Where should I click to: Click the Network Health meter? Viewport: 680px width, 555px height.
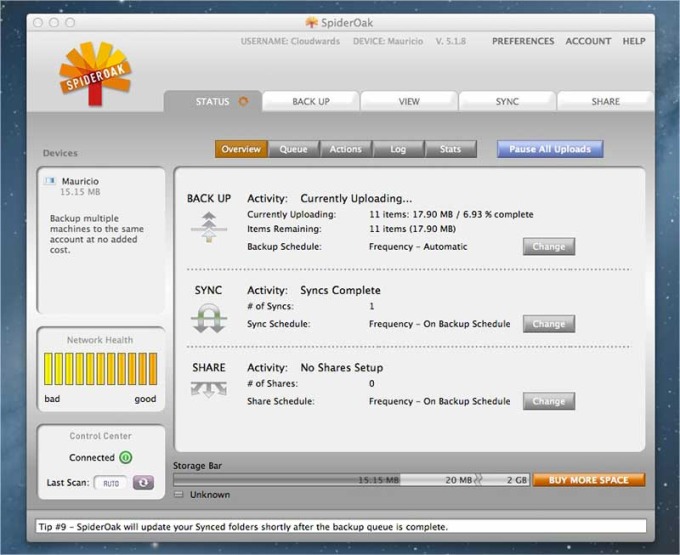(x=100, y=369)
